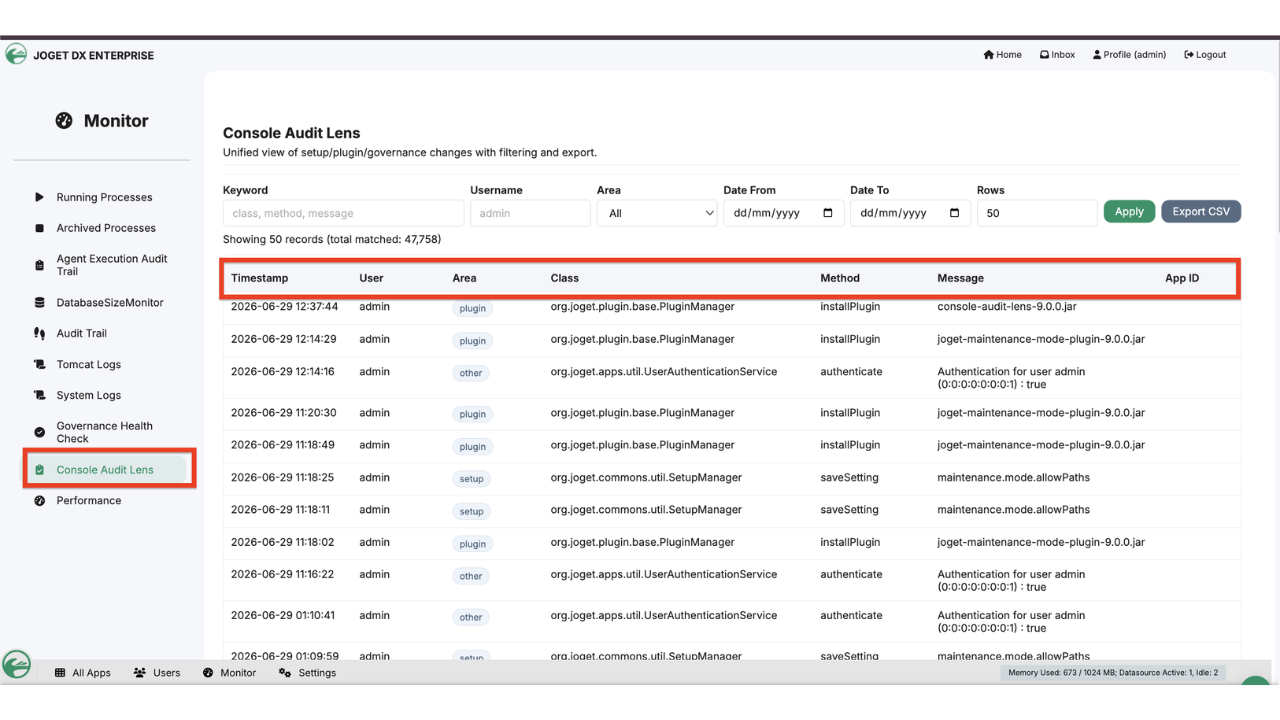The width and height of the screenshot is (1280, 720).
Task: Open calendar picker in Date To
Action: coord(955,213)
